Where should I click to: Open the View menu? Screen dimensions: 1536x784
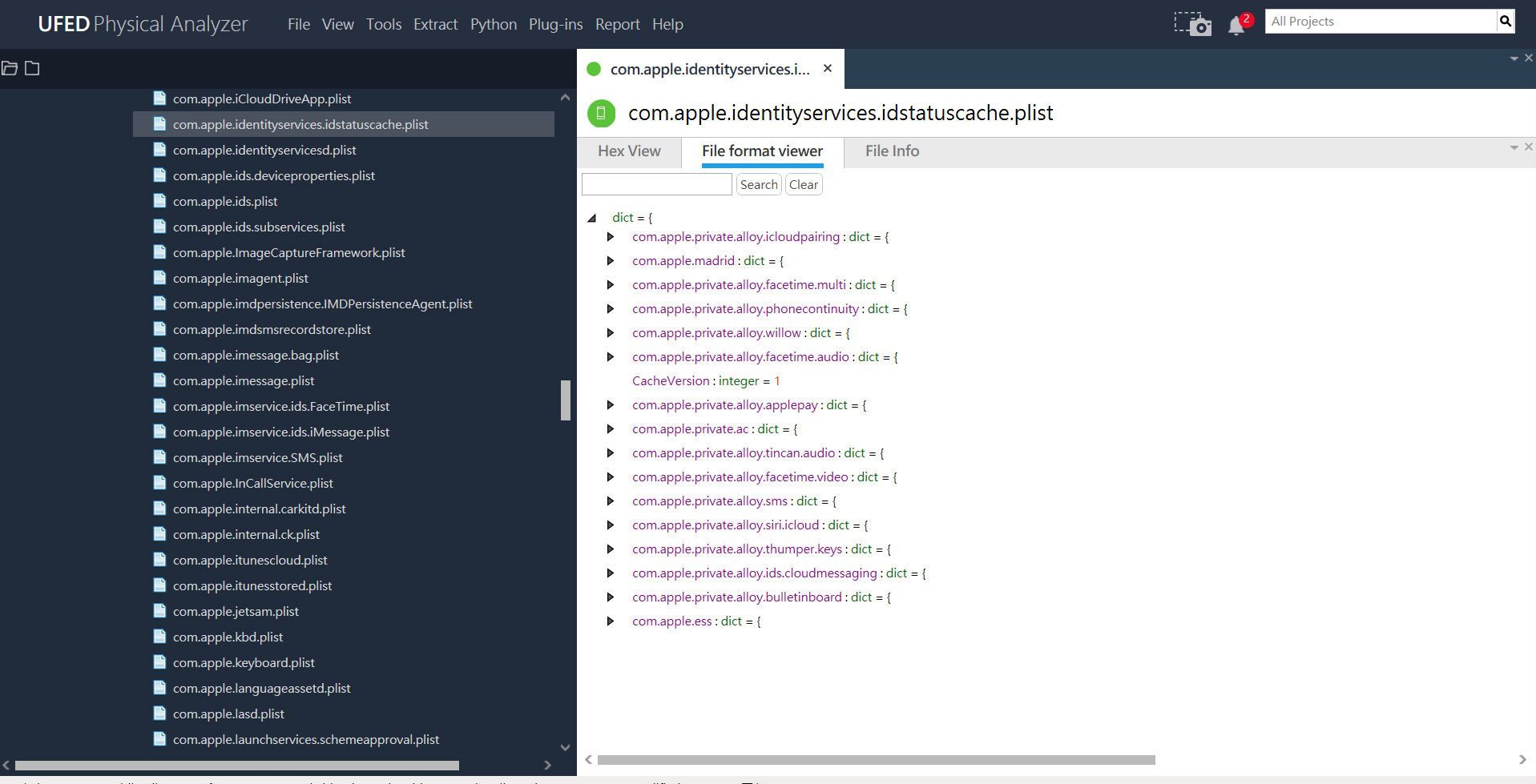[x=337, y=24]
